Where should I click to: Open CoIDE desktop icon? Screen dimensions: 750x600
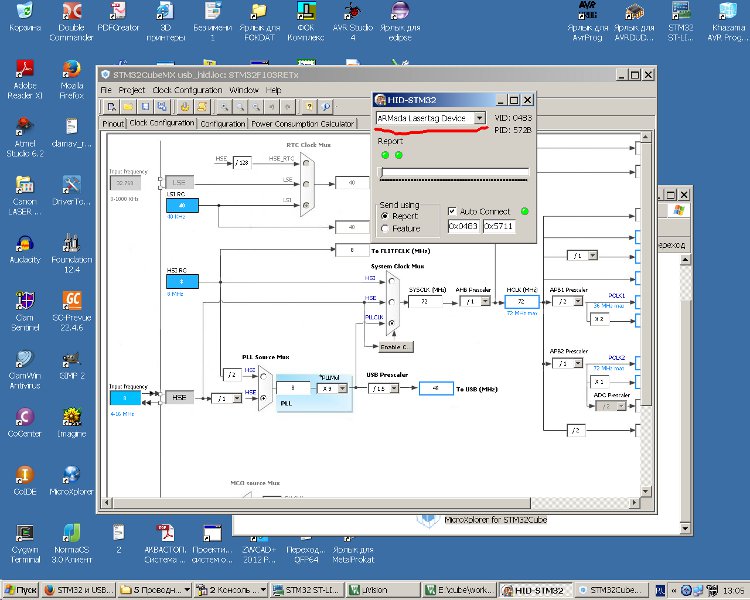coord(25,481)
